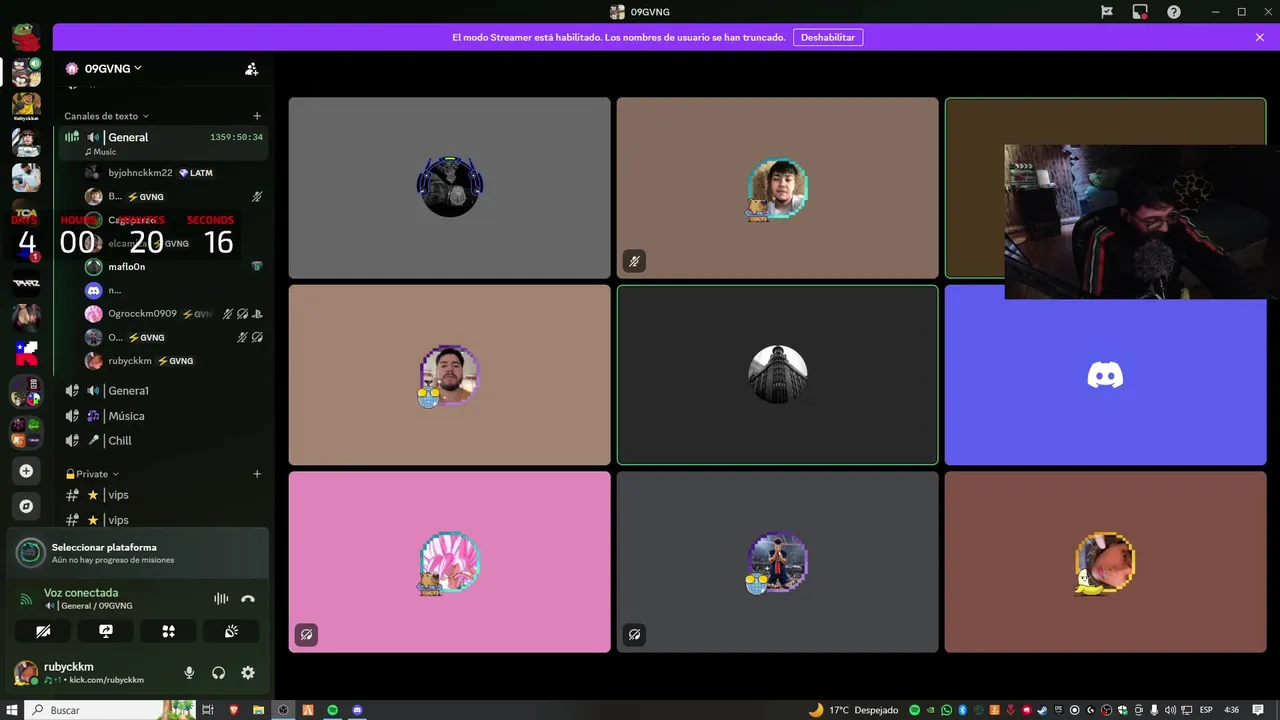Select the pink participant video tile
The height and width of the screenshot is (720, 1280).
pos(449,562)
